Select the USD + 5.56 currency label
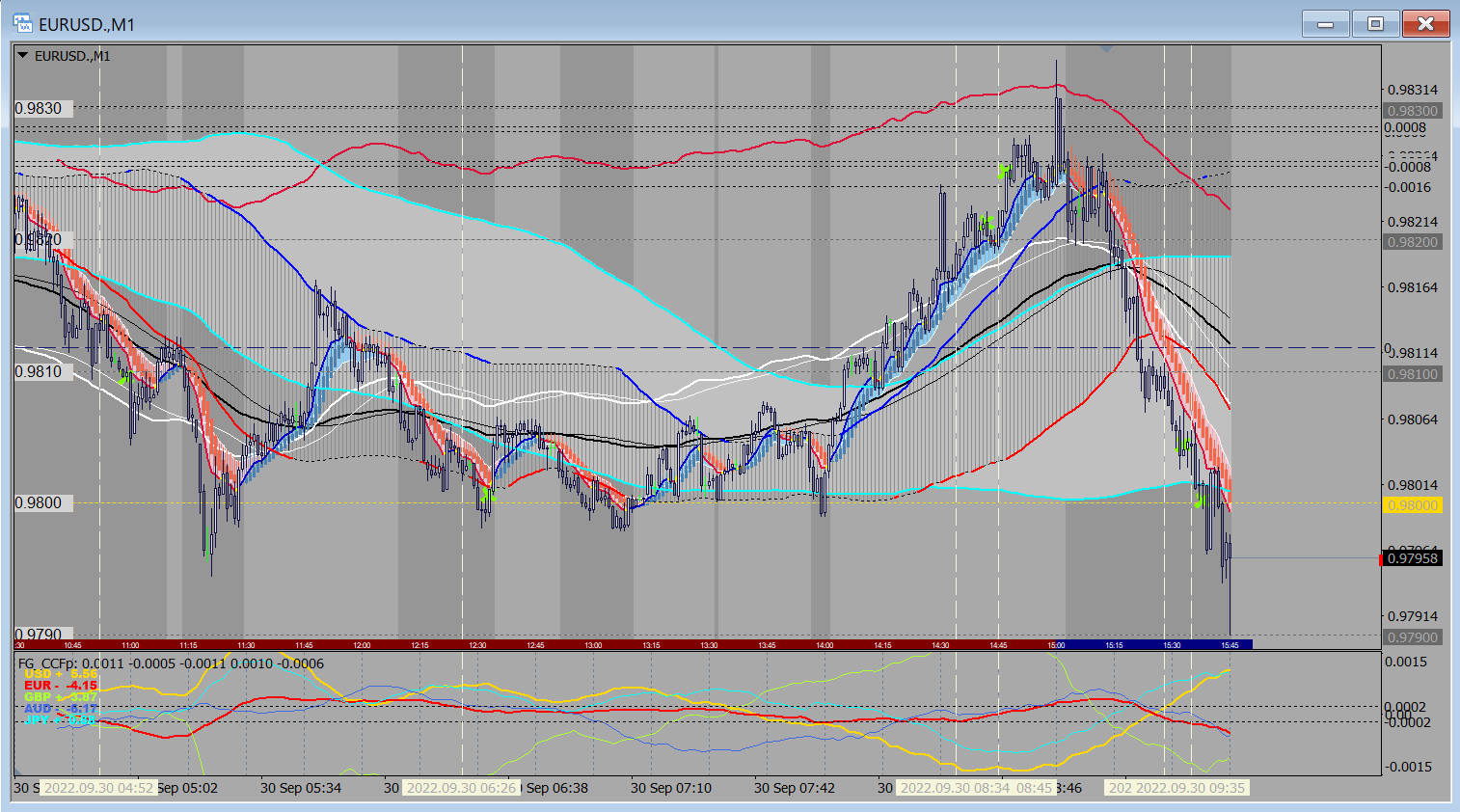The width and height of the screenshot is (1460, 812). pyautogui.click(x=60, y=674)
